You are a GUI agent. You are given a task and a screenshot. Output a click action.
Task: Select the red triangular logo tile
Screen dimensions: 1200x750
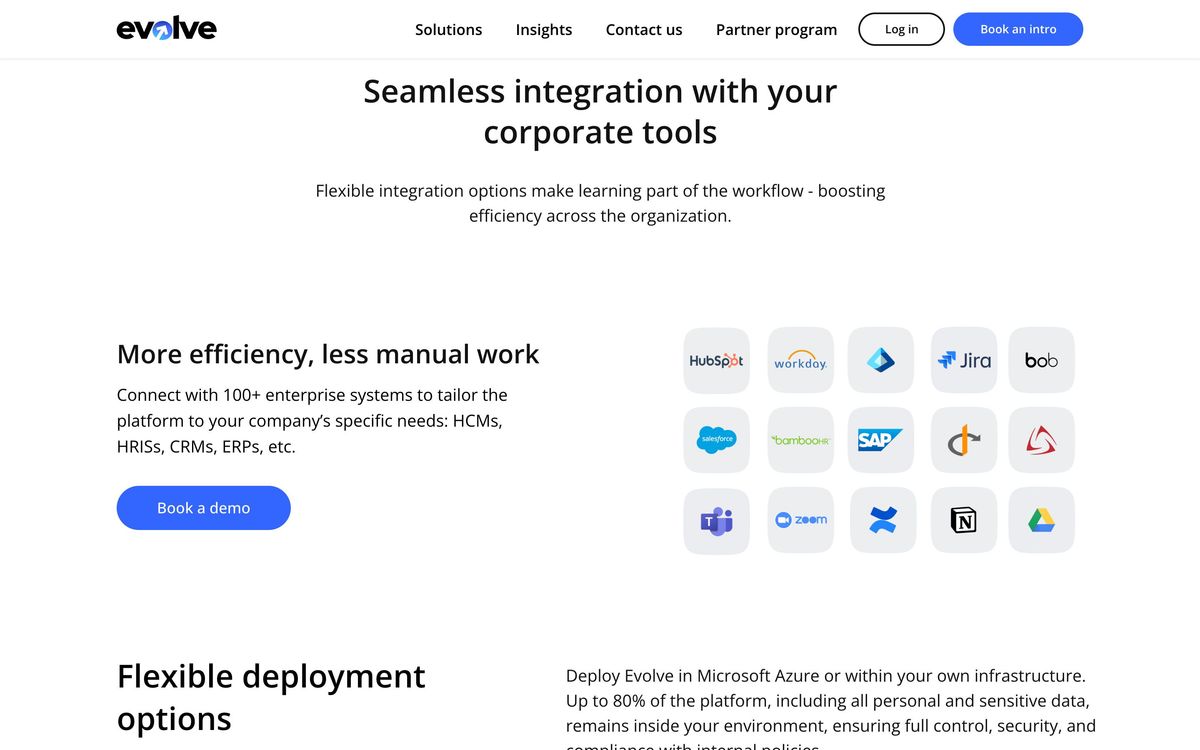pyautogui.click(x=1041, y=440)
